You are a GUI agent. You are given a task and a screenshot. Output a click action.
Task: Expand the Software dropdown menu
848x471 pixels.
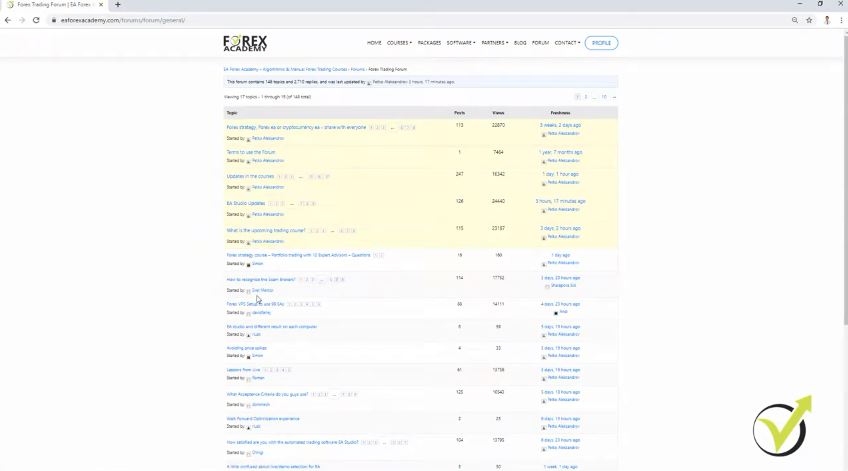point(461,43)
